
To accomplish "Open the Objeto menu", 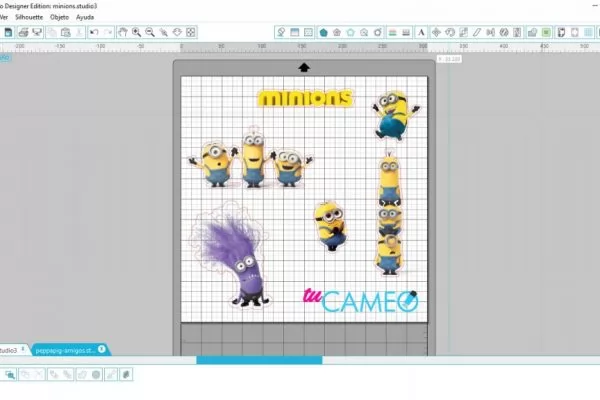I will [59, 17].
